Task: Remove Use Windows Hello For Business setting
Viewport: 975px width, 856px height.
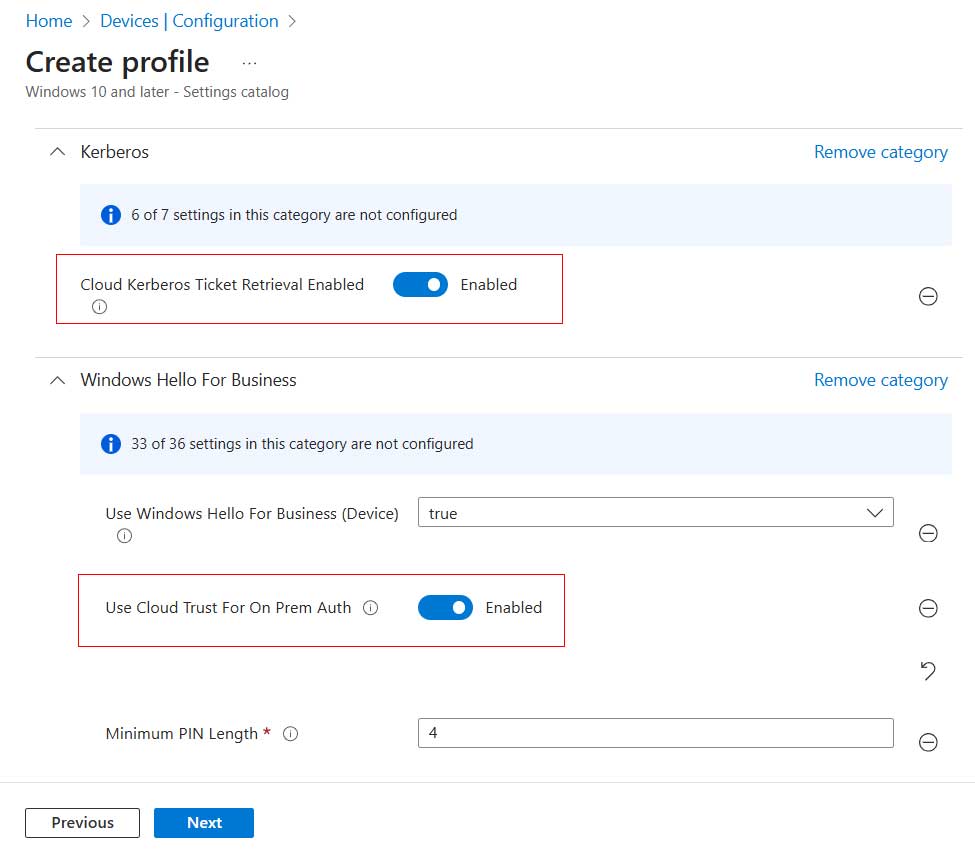Action: click(x=927, y=533)
